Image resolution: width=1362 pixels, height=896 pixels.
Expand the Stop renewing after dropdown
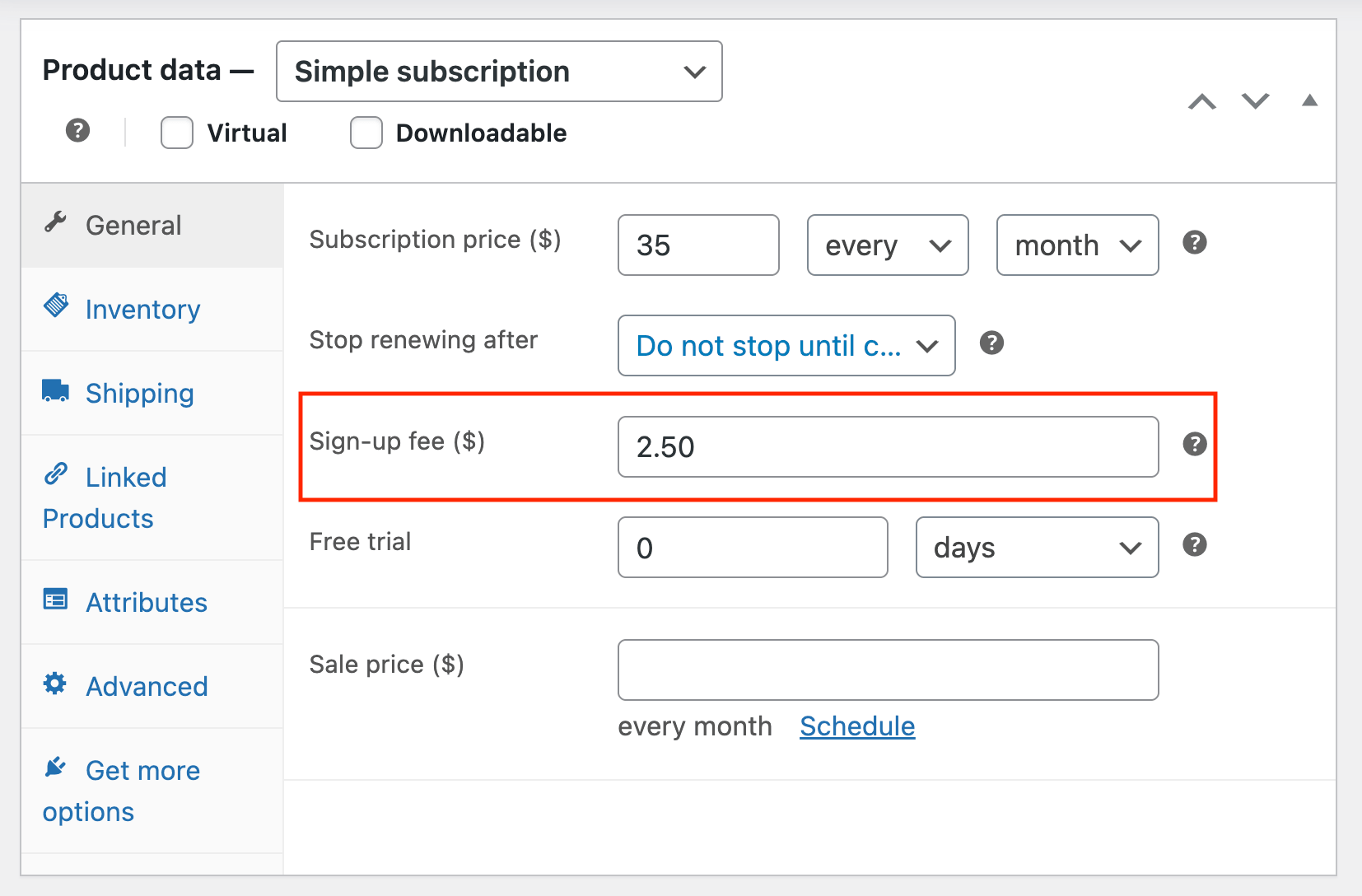pos(786,346)
